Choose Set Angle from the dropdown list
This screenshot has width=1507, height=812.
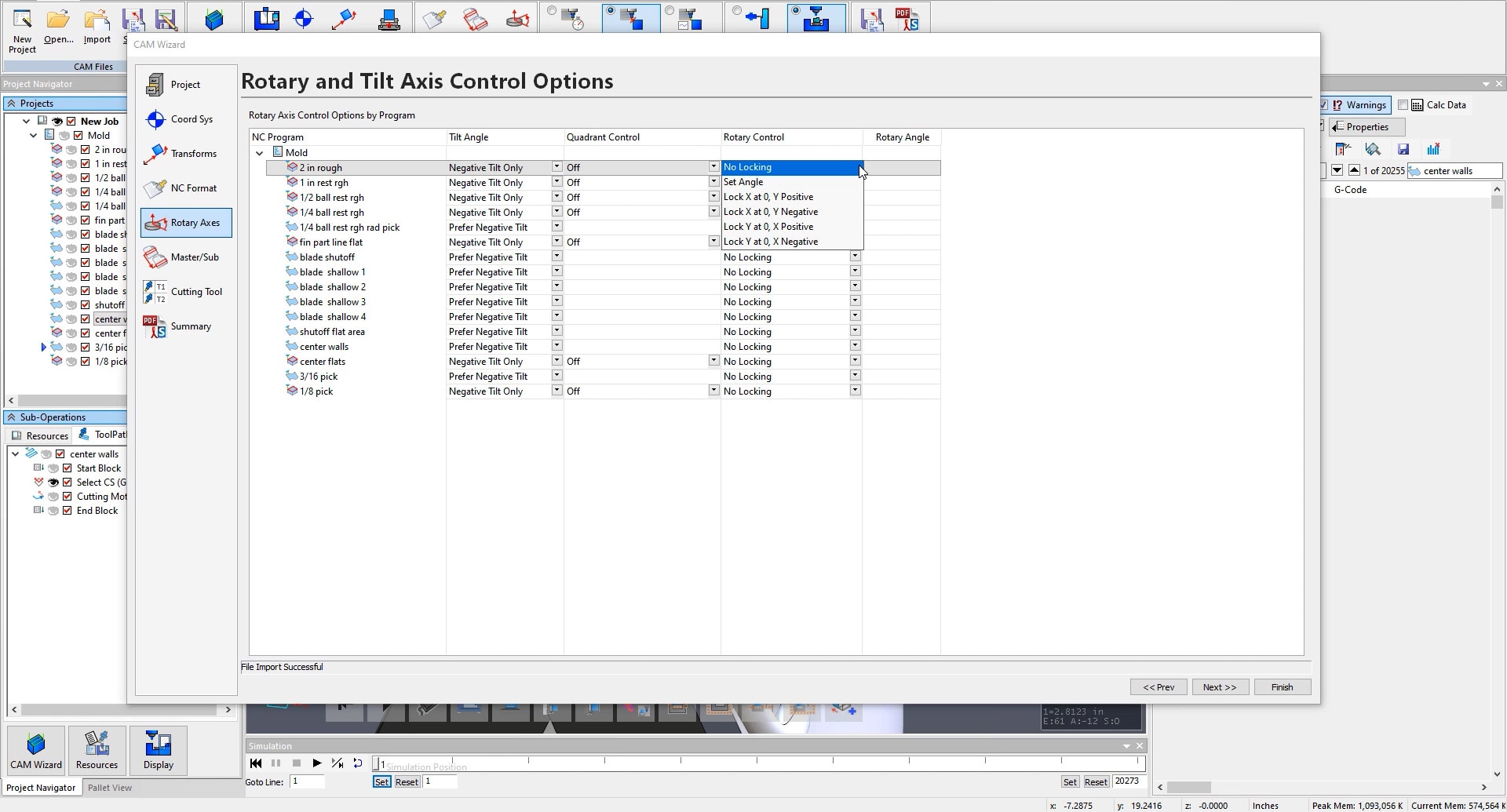(x=743, y=182)
